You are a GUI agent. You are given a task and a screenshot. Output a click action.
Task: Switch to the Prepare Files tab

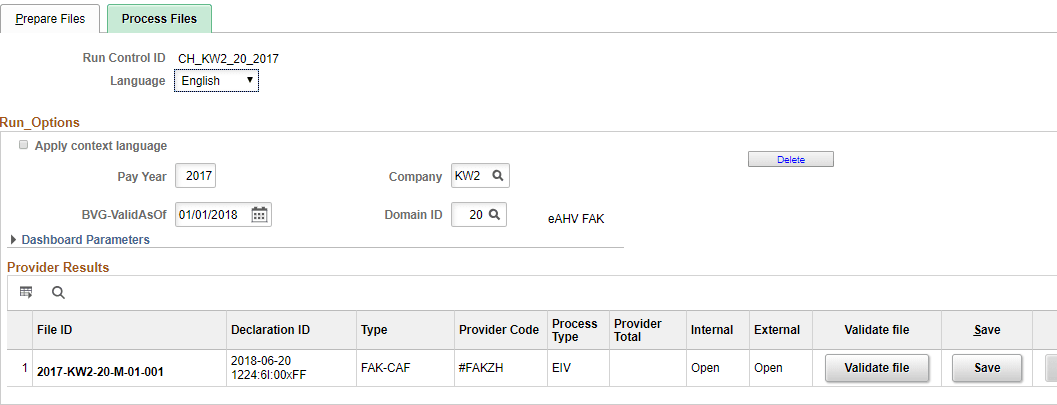point(50,19)
